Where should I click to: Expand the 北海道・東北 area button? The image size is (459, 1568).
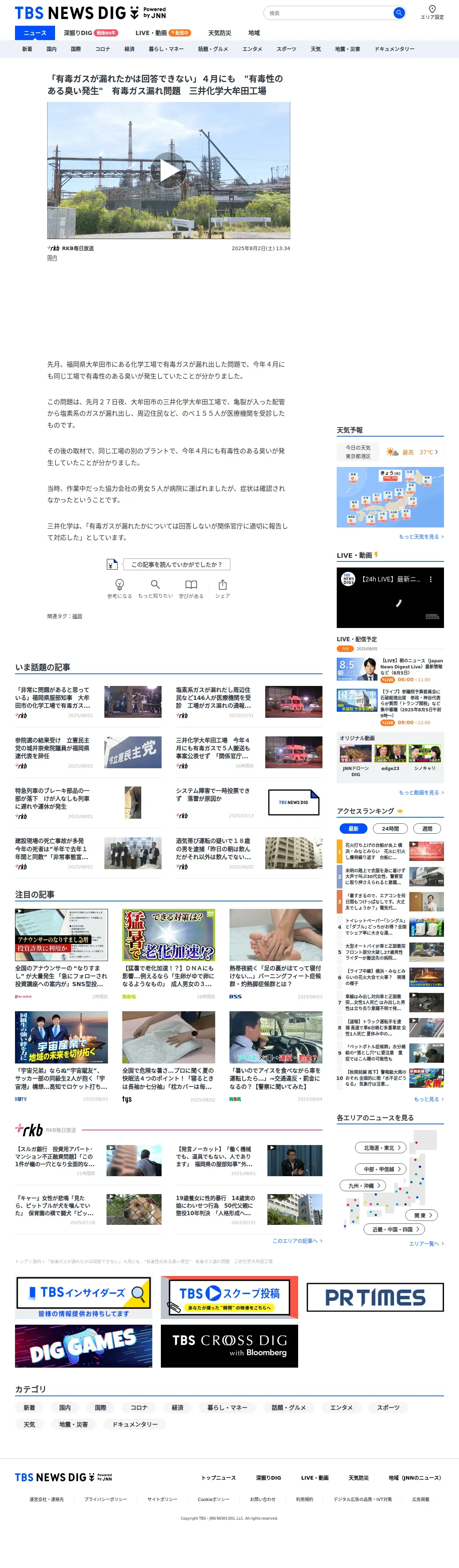pyautogui.click(x=381, y=1148)
